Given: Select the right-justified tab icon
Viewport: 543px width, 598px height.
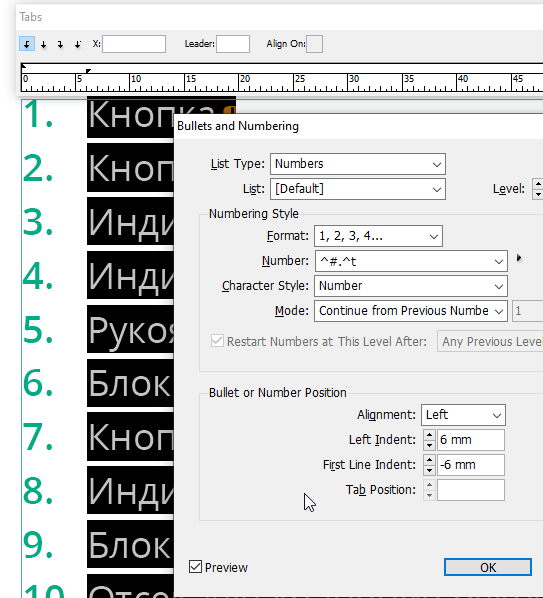Looking at the screenshot, I should [x=61, y=44].
